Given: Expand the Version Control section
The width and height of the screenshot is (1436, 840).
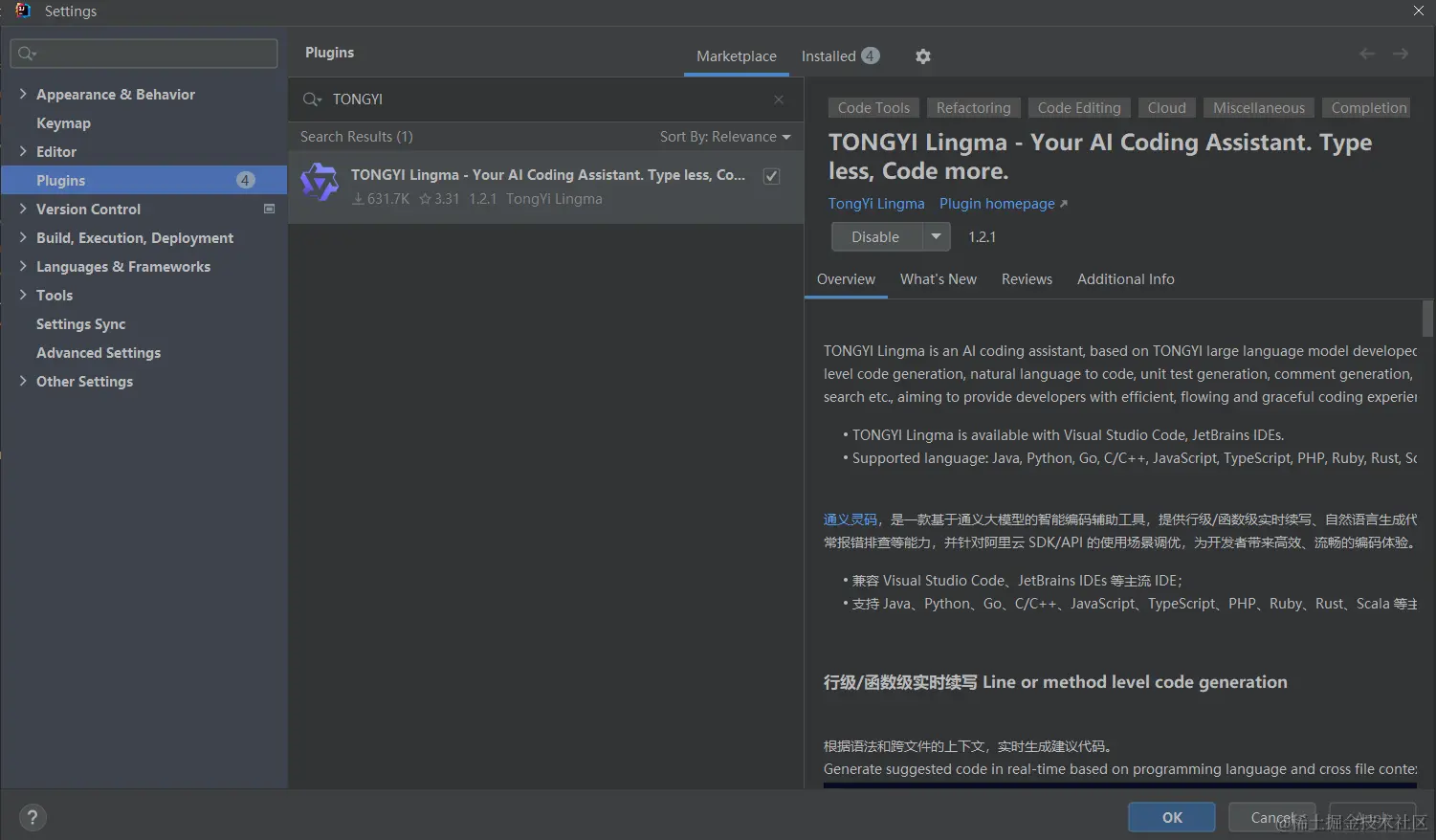Looking at the screenshot, I should tap(23, 209).
